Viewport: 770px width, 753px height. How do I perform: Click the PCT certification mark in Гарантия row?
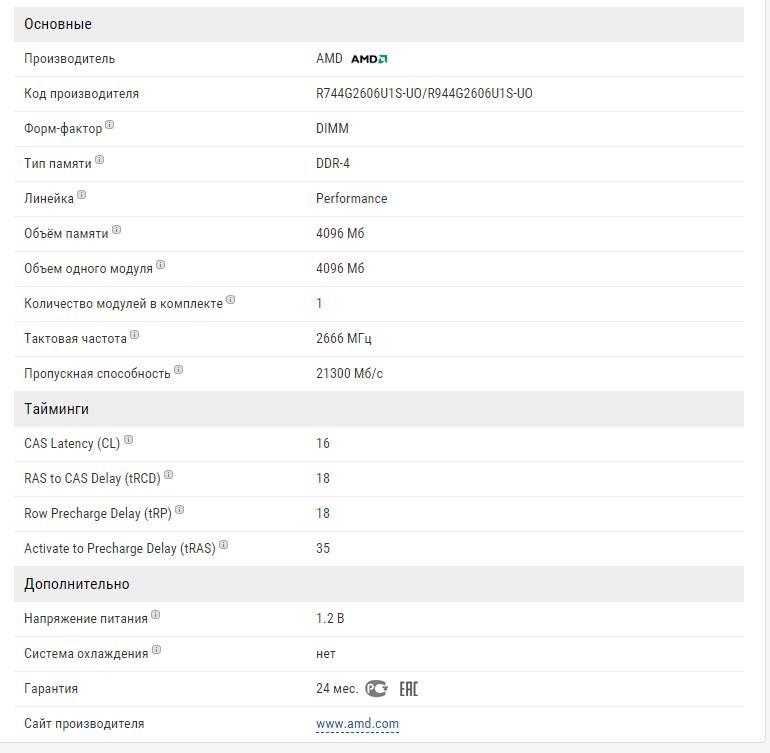click(376, 688)
